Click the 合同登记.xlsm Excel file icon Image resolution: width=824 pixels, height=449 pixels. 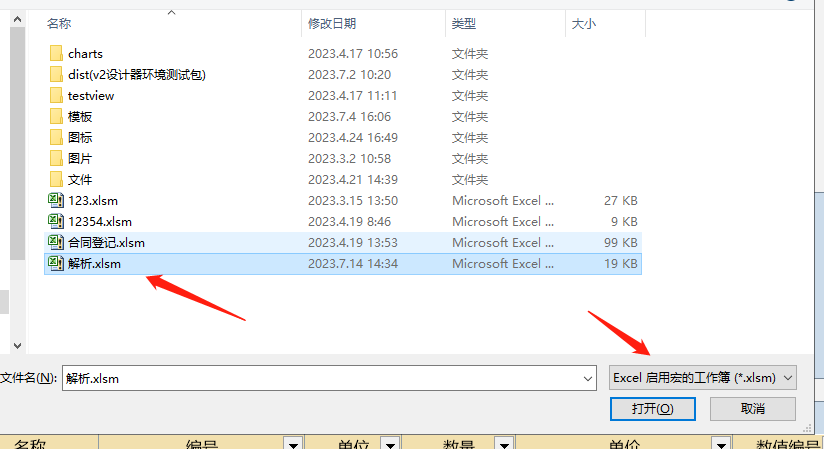56,242
